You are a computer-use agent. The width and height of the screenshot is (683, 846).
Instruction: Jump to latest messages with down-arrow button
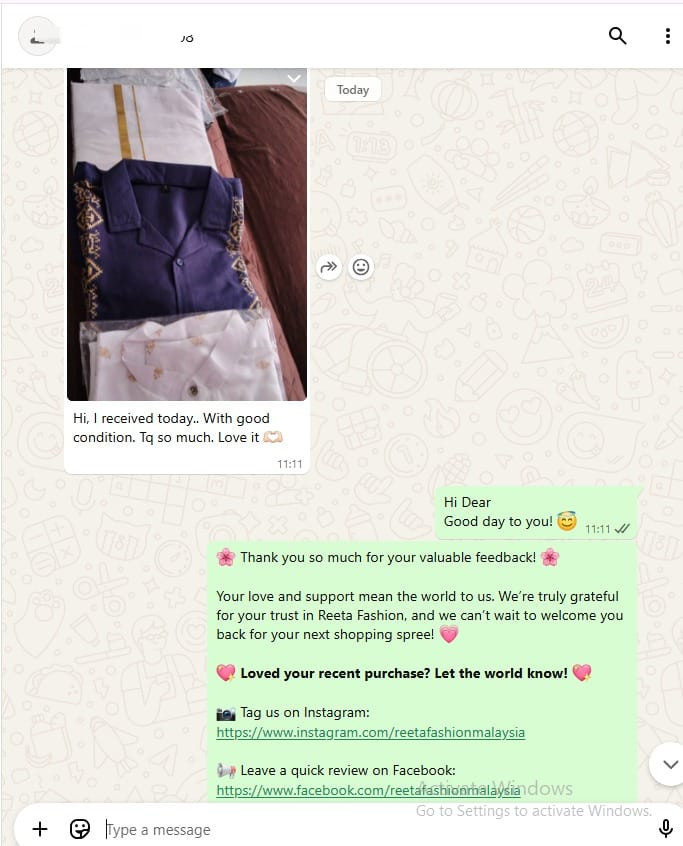670,765
